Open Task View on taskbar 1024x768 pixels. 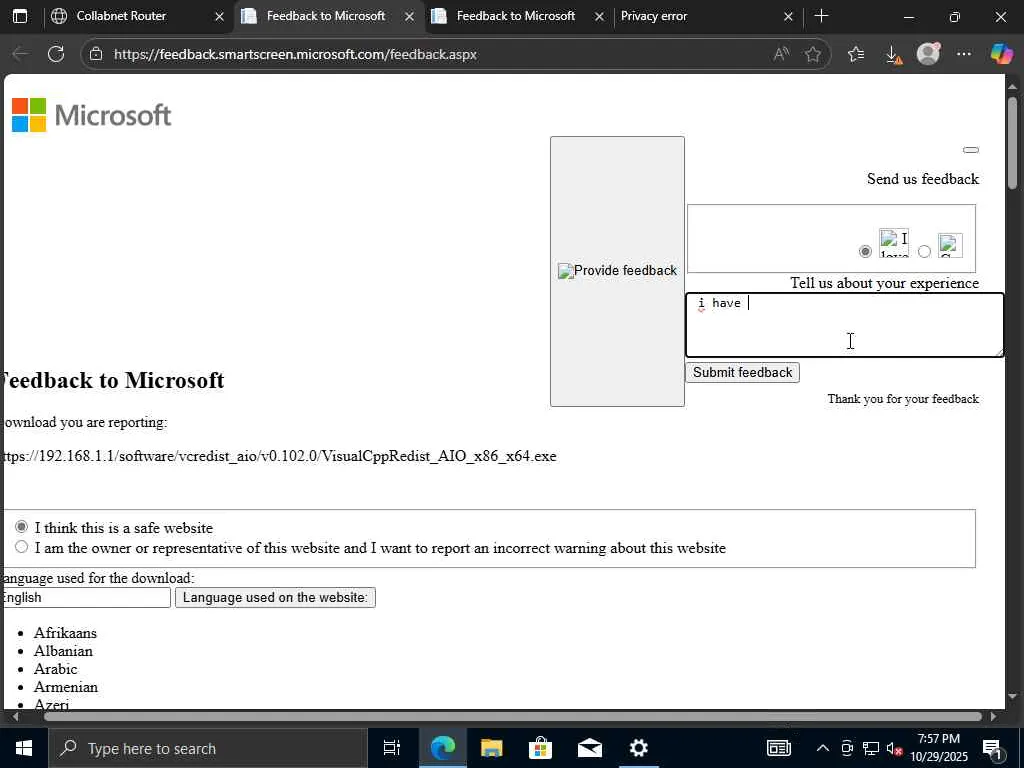(x=392, y=748)
